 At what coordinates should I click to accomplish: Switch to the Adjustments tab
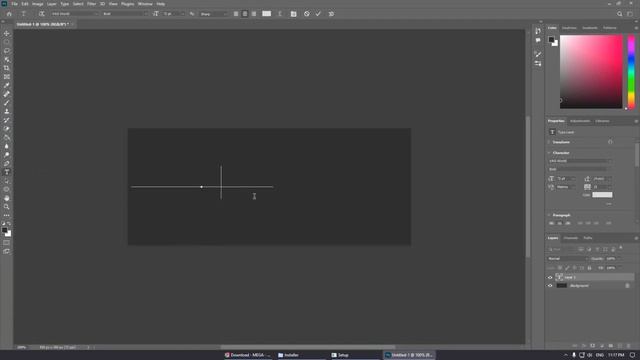[x=580, y=121]
